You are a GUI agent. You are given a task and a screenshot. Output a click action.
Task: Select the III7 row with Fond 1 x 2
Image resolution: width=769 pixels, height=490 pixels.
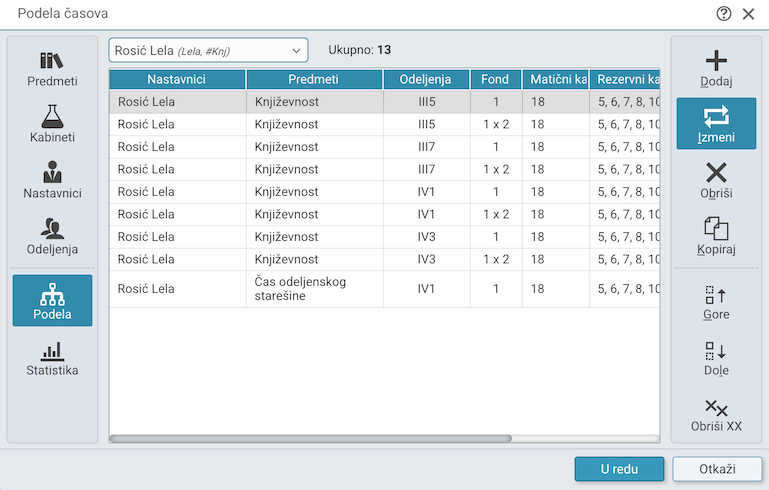click(x=384, y=170)
